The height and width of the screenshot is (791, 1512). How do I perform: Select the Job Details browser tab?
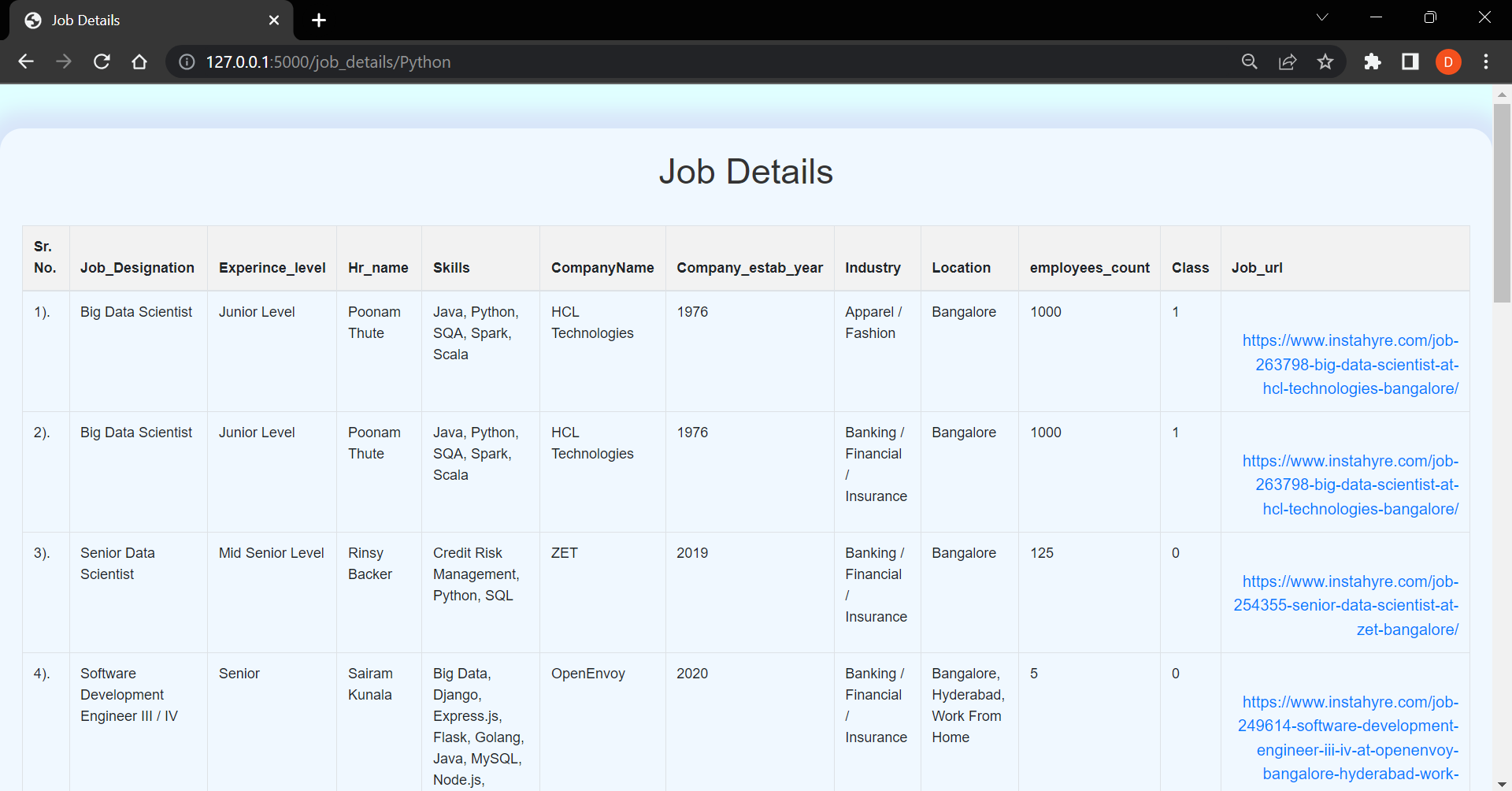point(118,20)
